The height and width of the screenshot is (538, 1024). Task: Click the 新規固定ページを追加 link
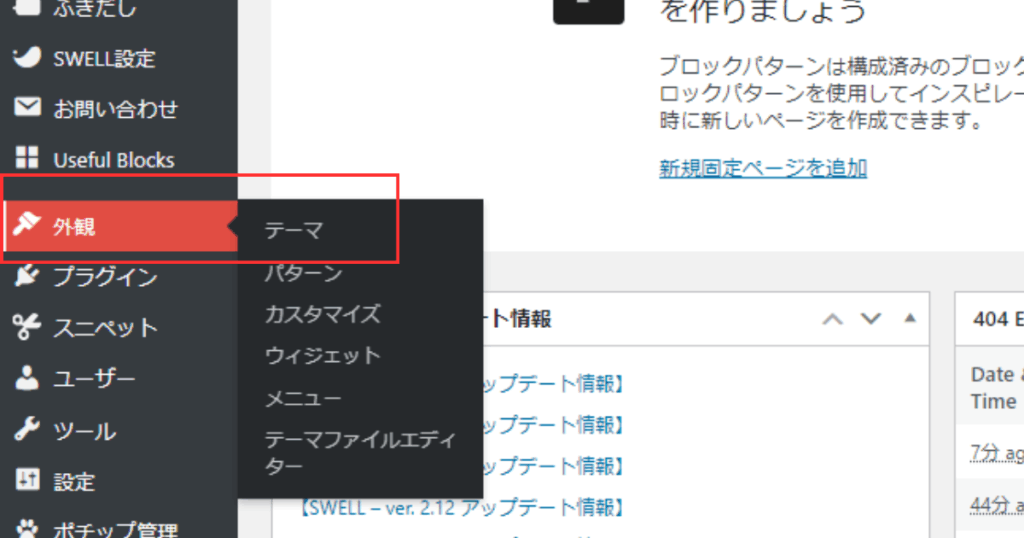point(763,168)
